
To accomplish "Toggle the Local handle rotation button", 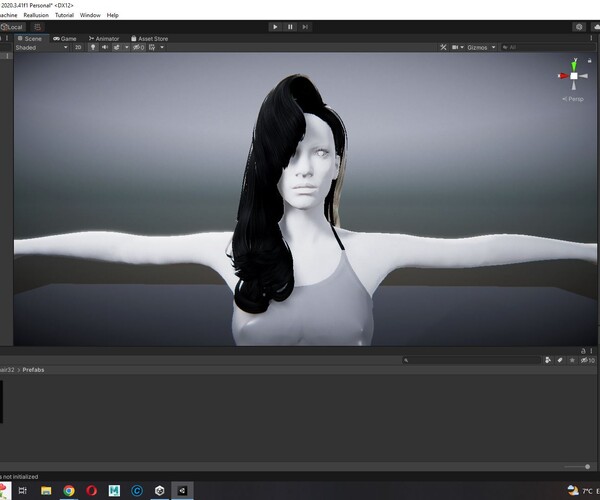I will [x=13, y=27].
